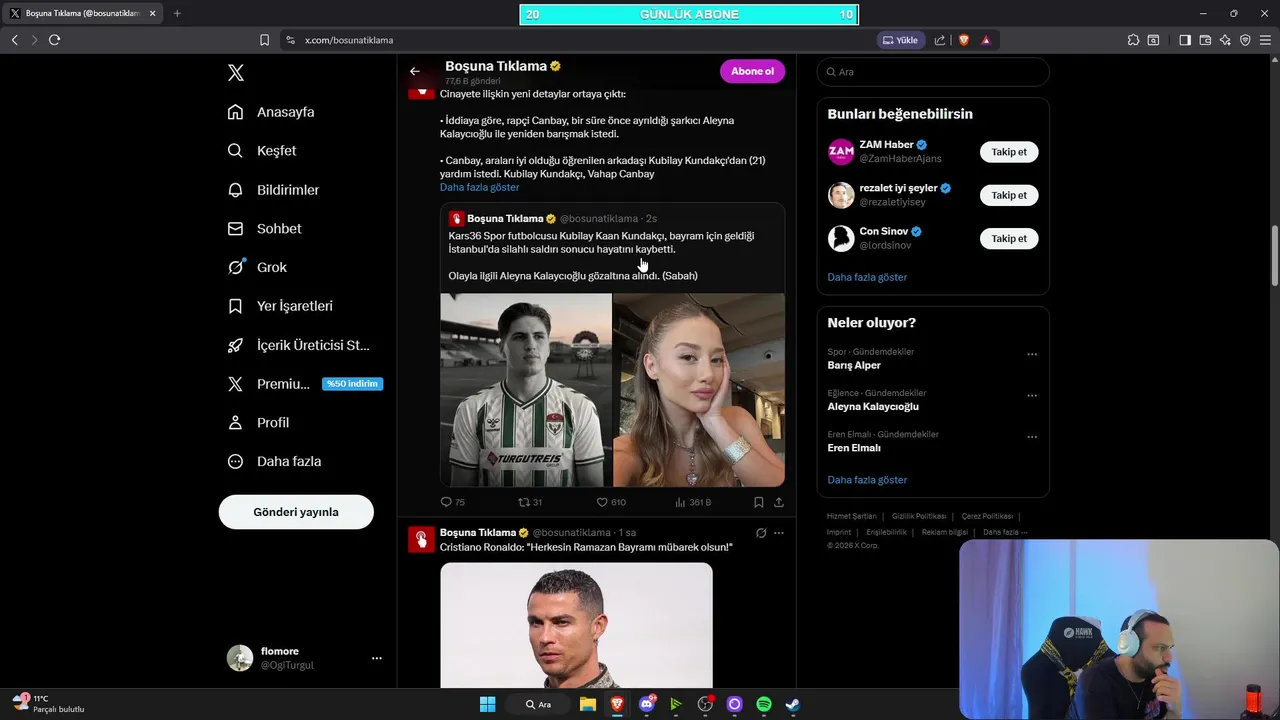
Task: Open account menu dots beside flomore
Action: 377,658
